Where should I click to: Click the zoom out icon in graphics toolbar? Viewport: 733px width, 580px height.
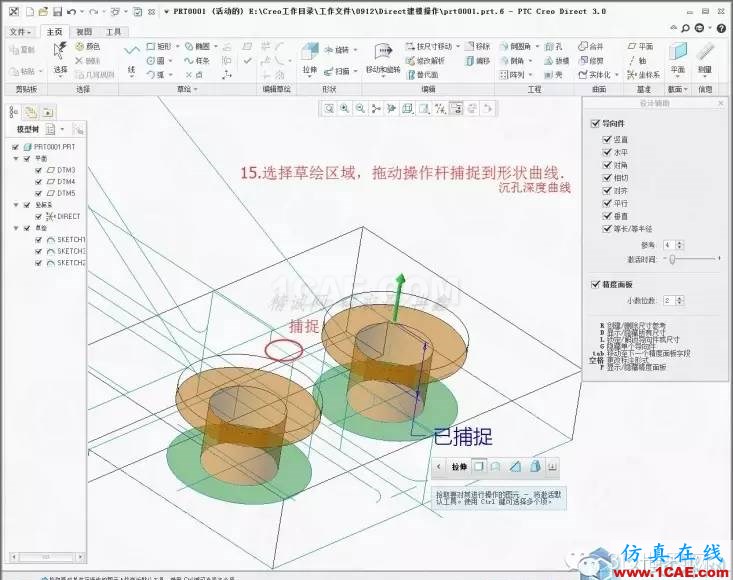[x=360, y=109]
